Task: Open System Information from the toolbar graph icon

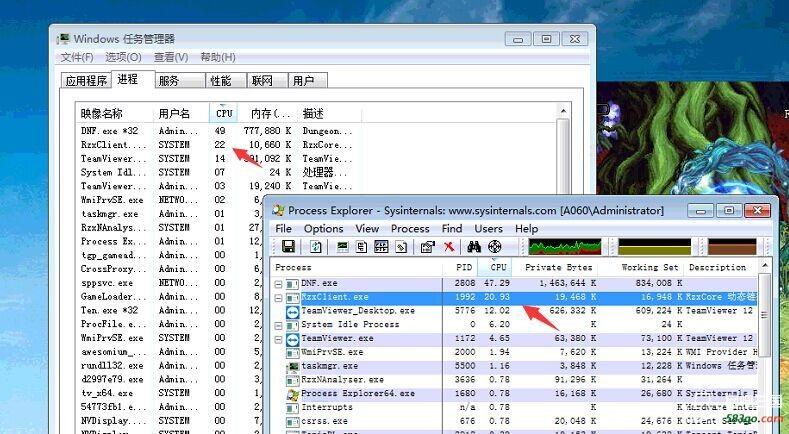Action: pyautogui.click(x=343, y=247)
